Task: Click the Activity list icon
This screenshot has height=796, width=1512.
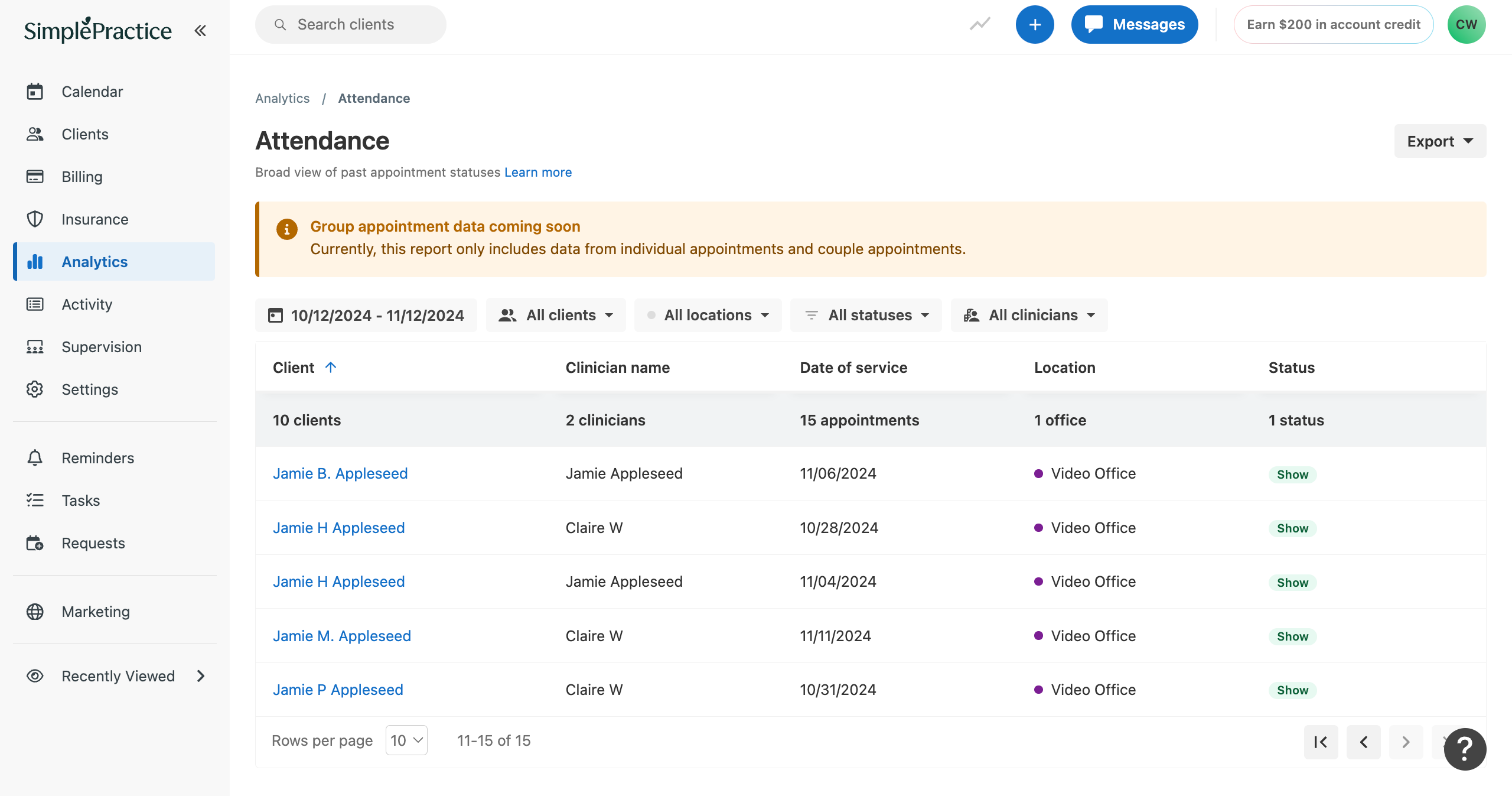Action: (x=35, y=304)
